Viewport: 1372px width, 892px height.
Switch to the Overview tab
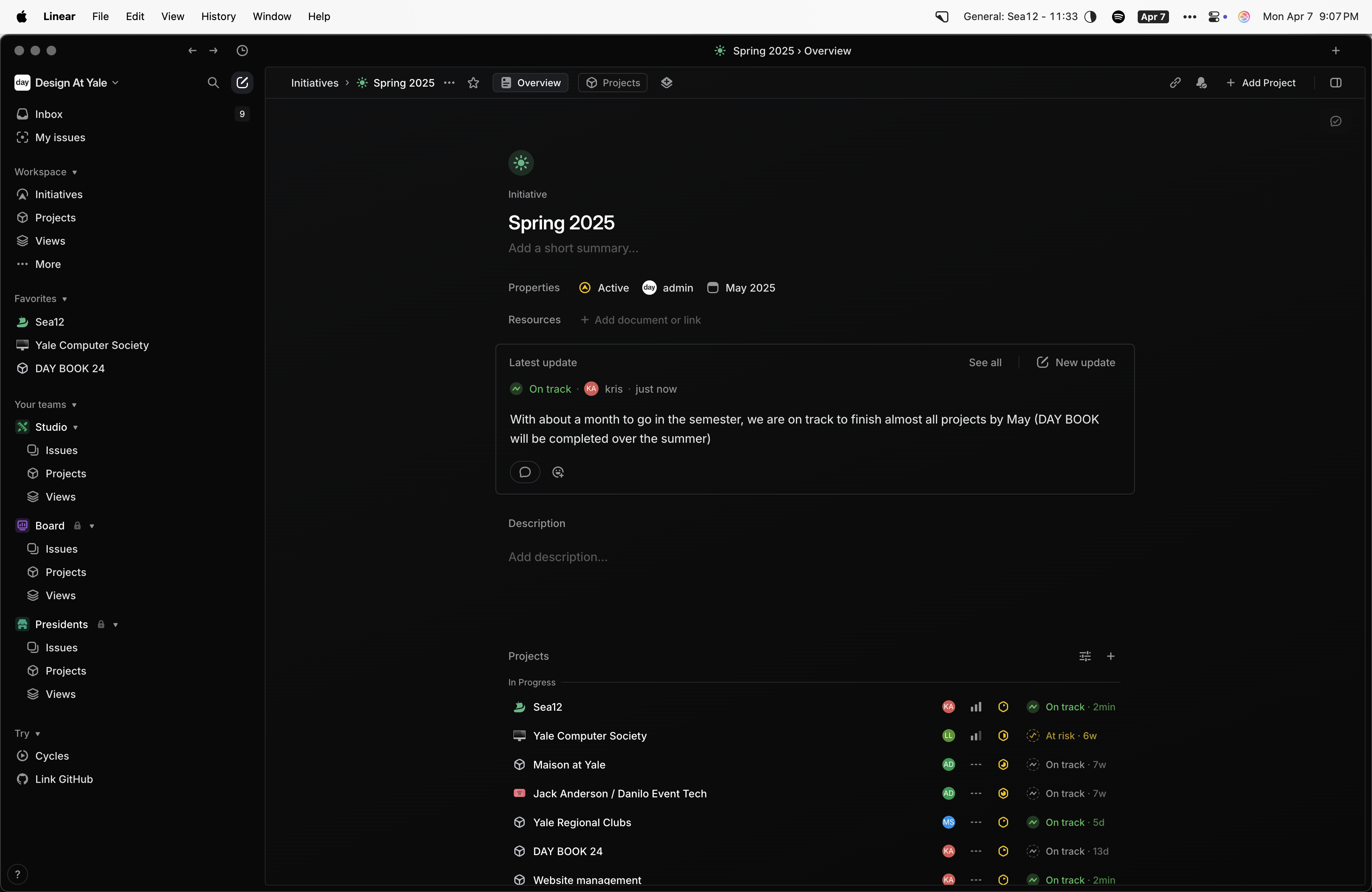[530, 82]
